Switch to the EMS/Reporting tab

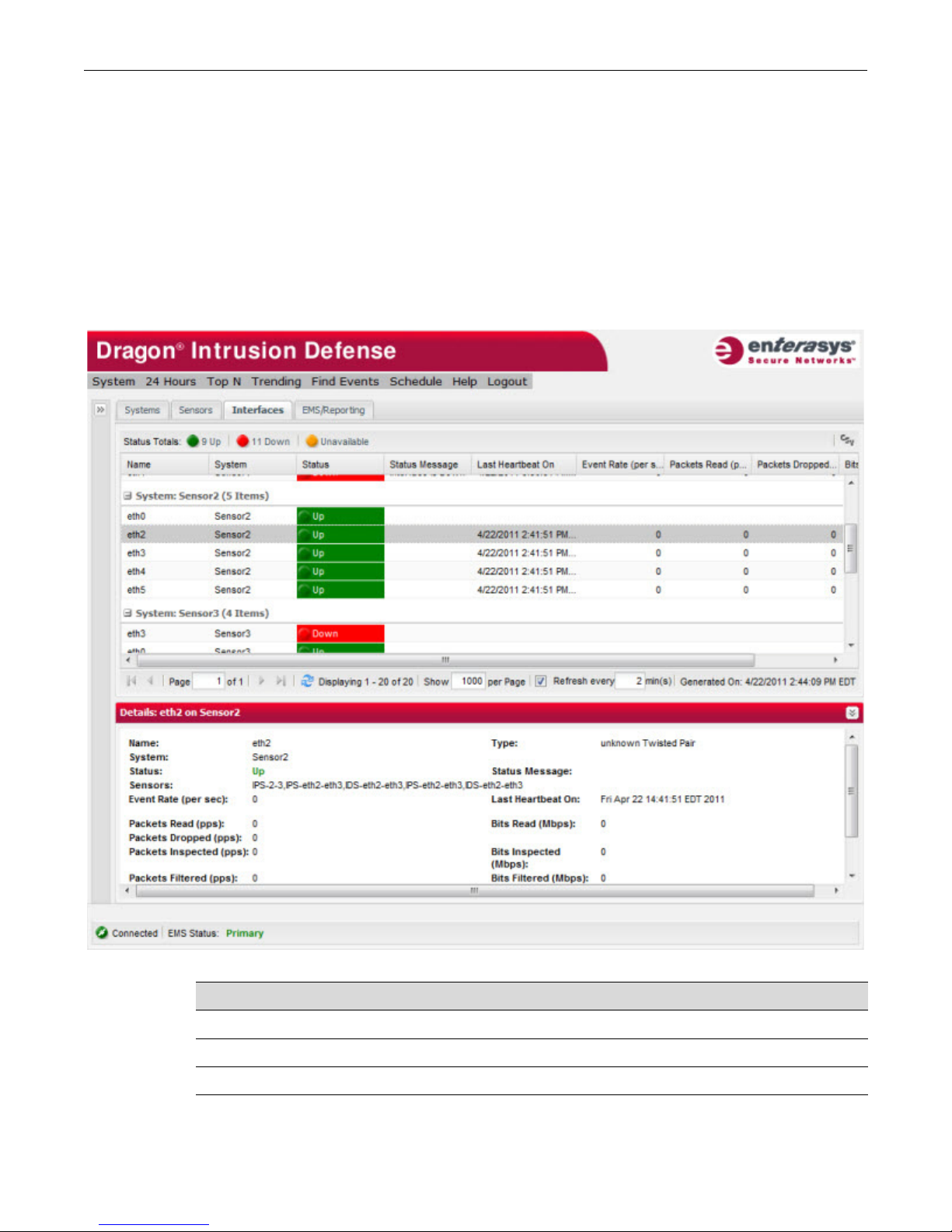[x=333, y=410]
